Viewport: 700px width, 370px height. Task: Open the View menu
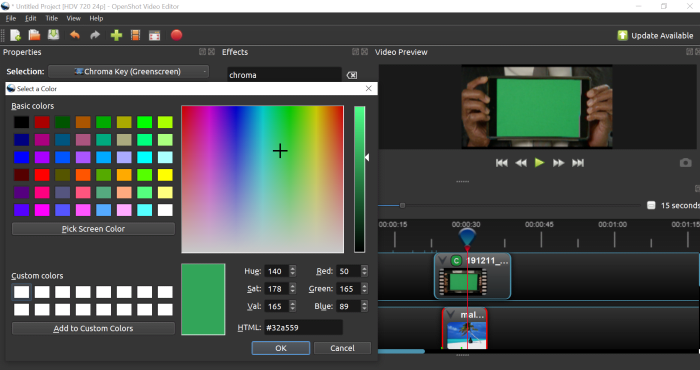click(74, 18)
